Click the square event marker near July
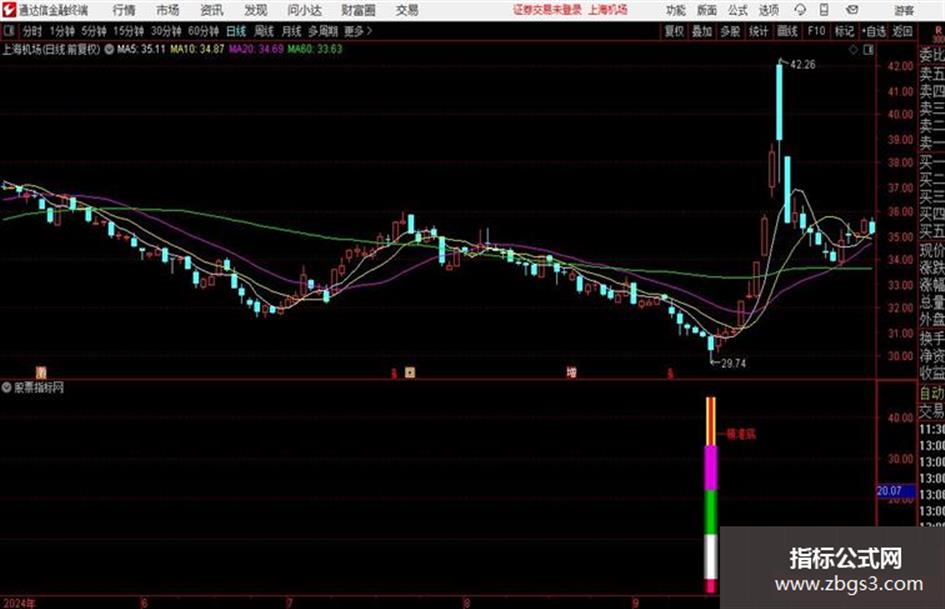 point(410,373)
